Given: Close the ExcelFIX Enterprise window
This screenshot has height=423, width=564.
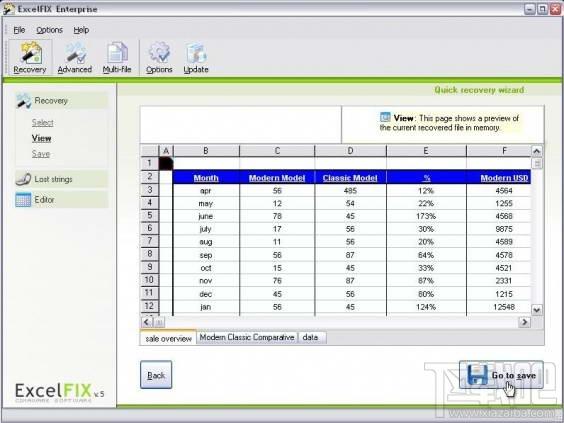Looking at the screenshot, I should [x=555, y=9].
